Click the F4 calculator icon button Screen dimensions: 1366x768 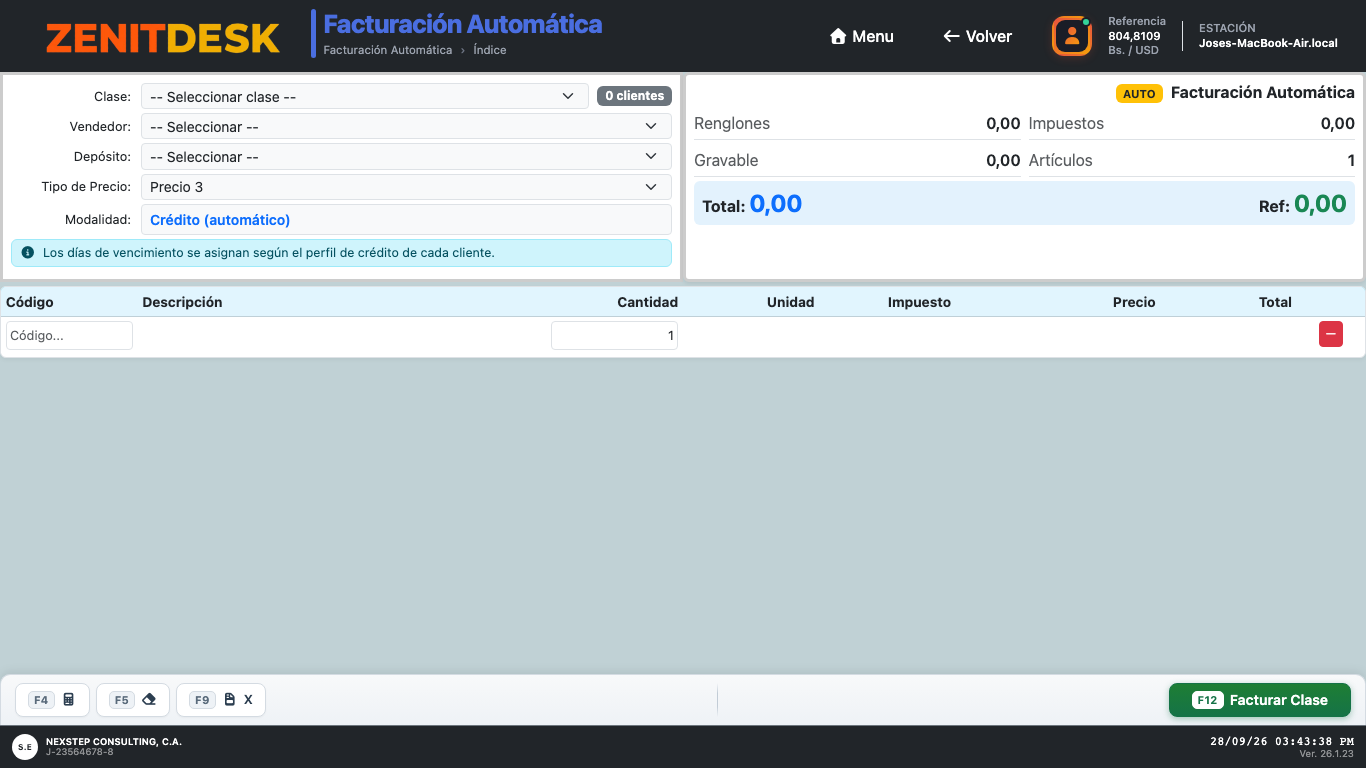tap(53, 700)
